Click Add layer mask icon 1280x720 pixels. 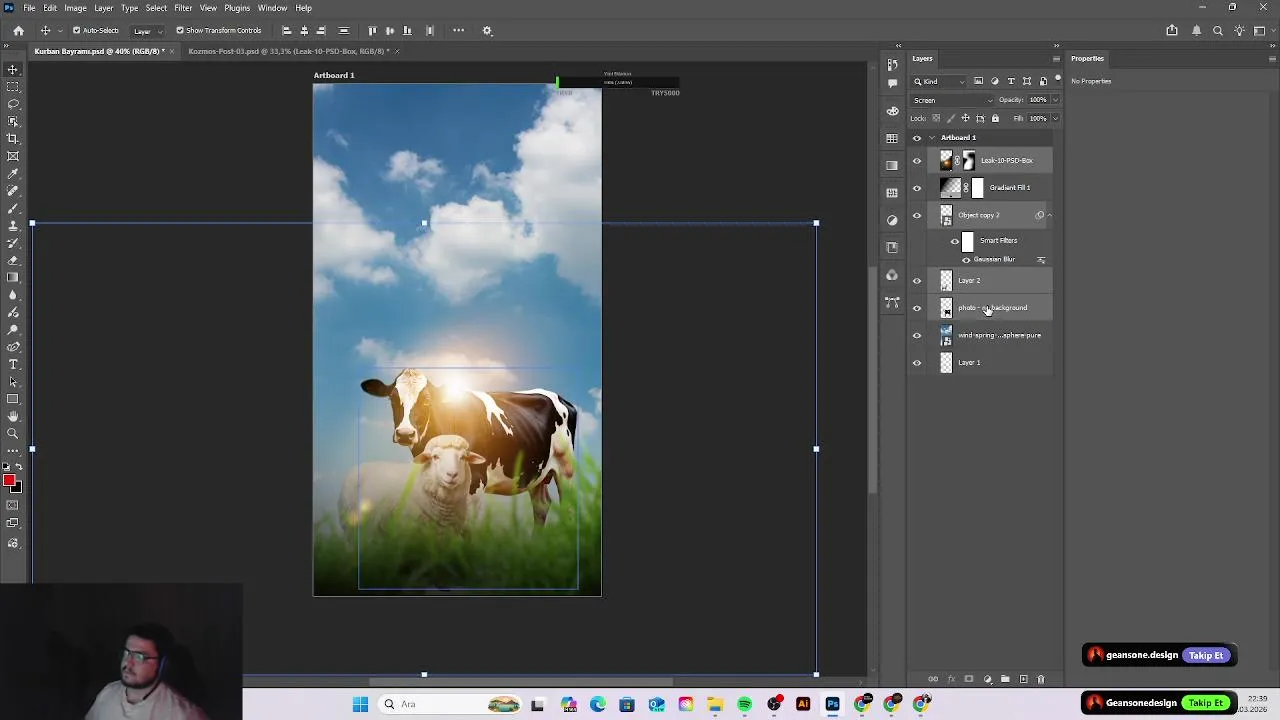point(969,679)
